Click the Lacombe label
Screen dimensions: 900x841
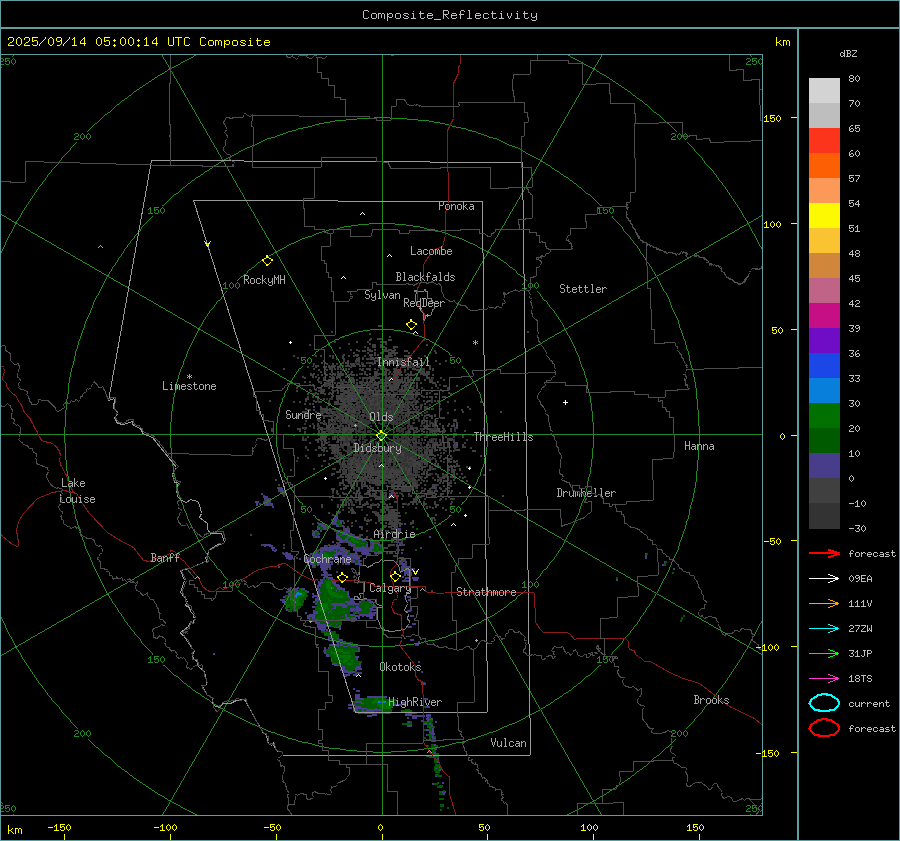[x=431, y=251]
